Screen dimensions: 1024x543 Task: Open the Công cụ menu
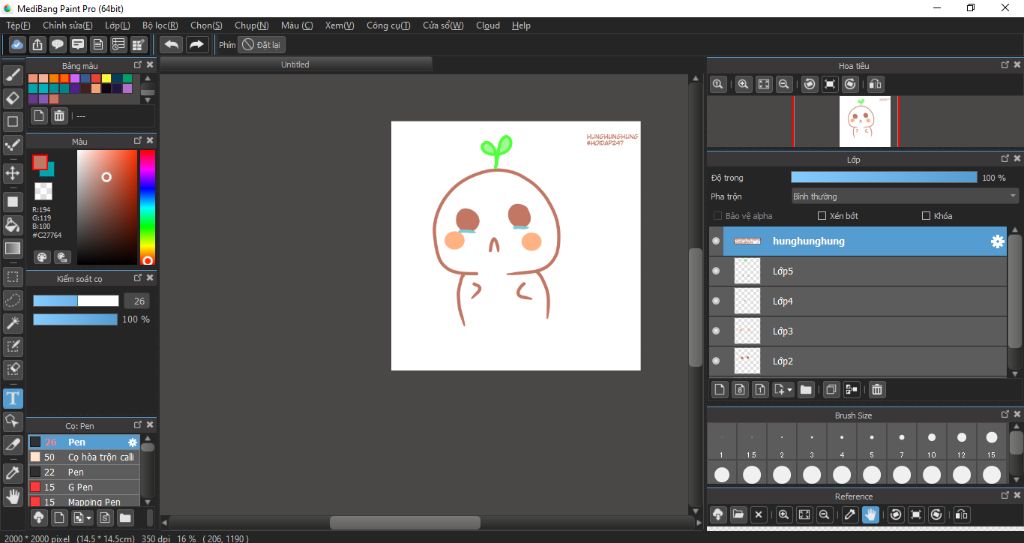388,25
